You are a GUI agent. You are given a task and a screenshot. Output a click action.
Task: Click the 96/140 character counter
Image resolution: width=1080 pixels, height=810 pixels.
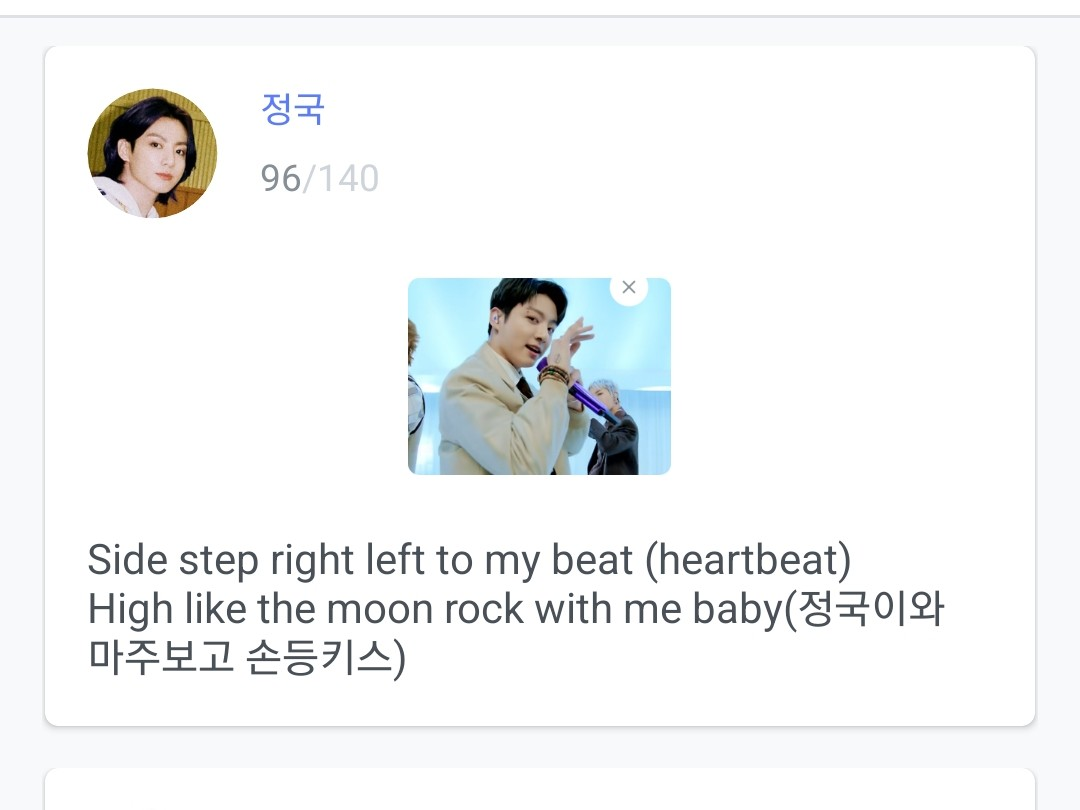click(x=319, y=179)
